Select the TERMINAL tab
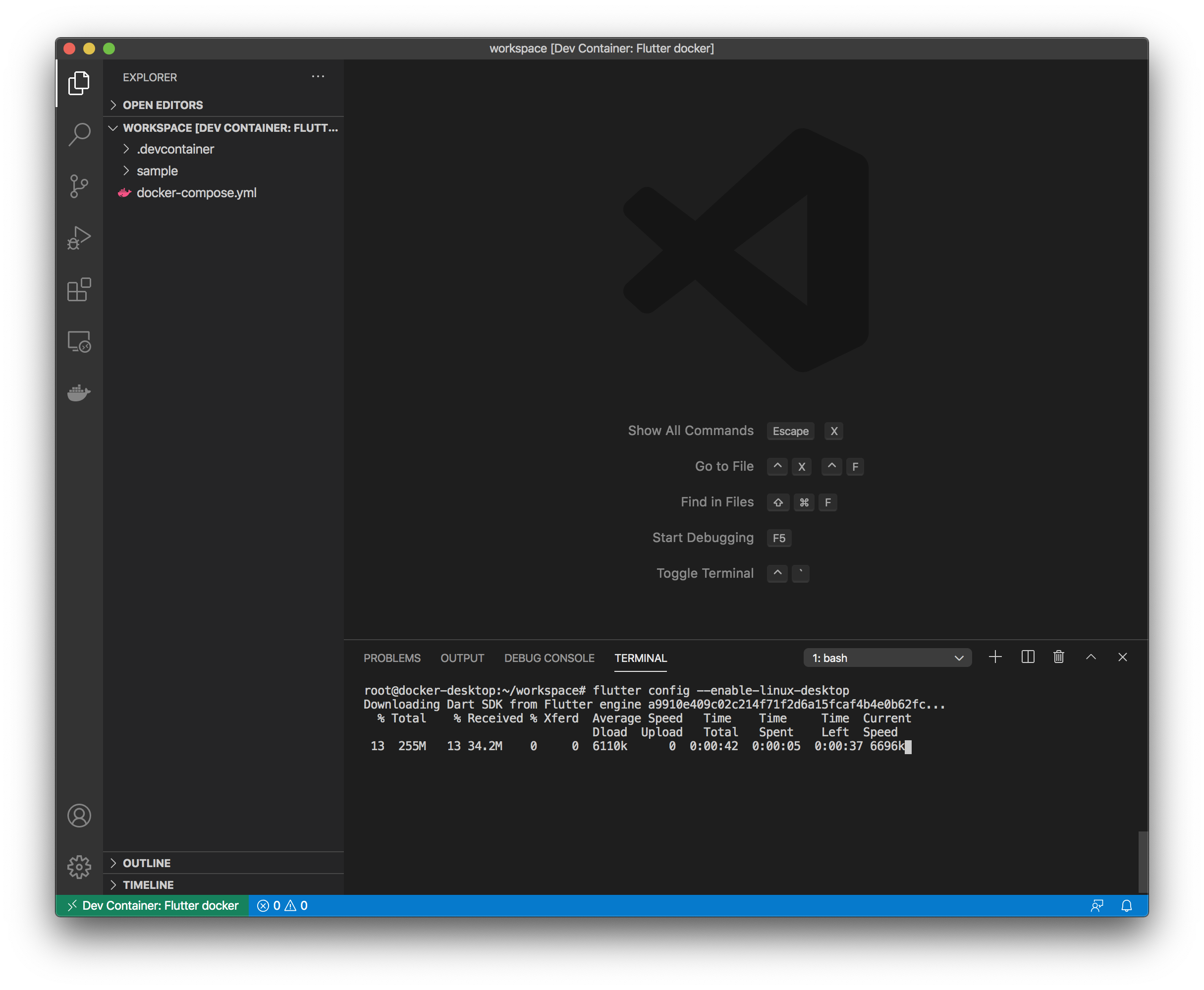1204x990 pixels. (x=641, y=658)
